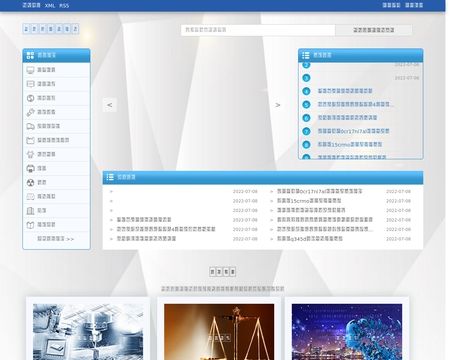
Task: Open the XML link in top bar
Action: click(50, 6)
